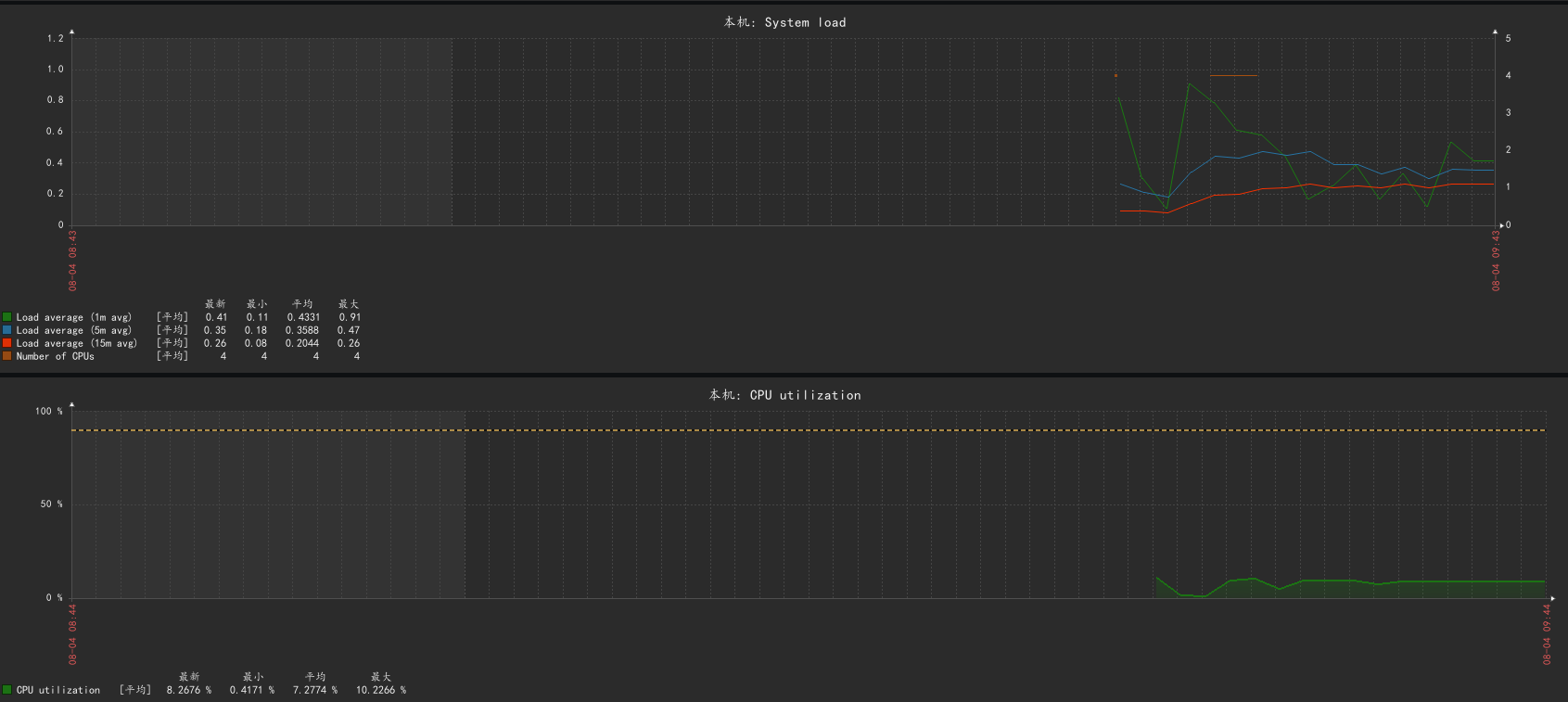The image size is (1568, 702).
Task: Click the 08-04 08:44 start time label
Action: [x=72, y=634]
